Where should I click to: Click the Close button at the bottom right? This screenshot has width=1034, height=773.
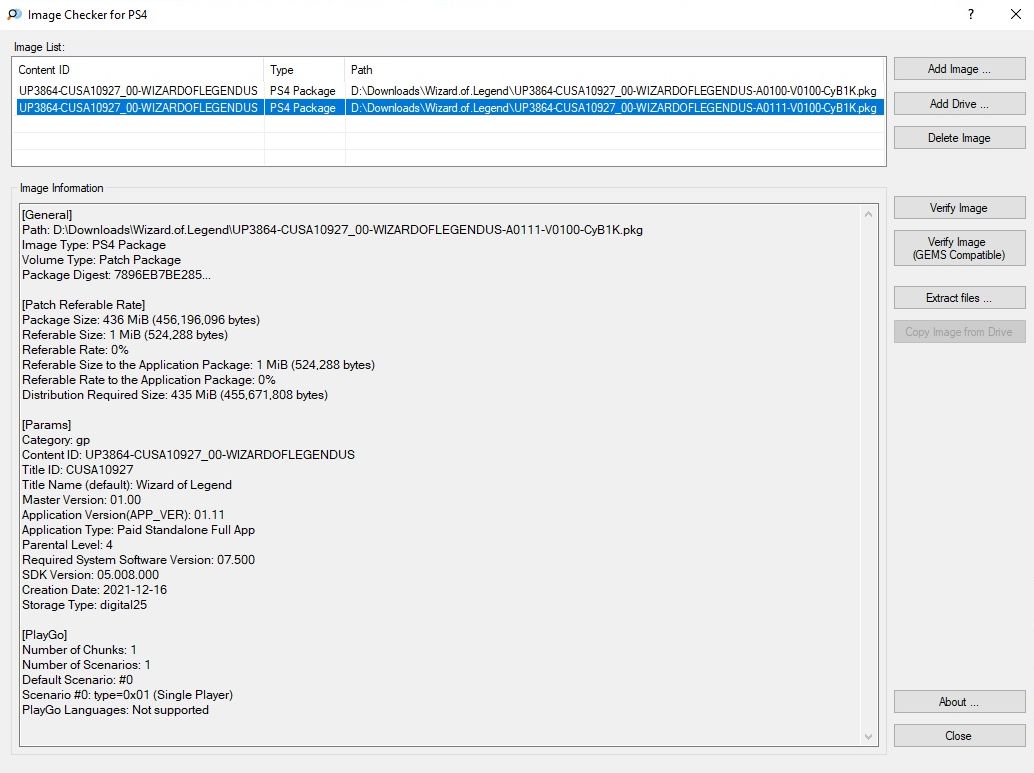click(x=959, y=735)
